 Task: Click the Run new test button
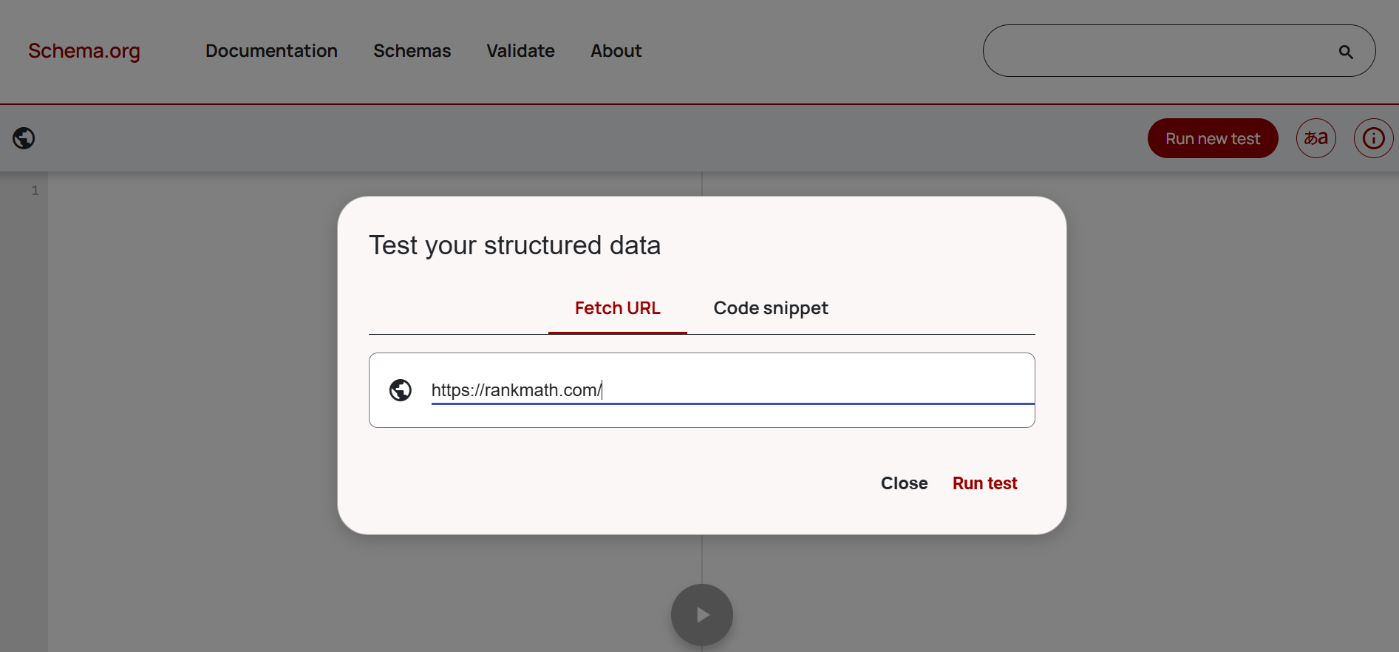point(1212,139)
